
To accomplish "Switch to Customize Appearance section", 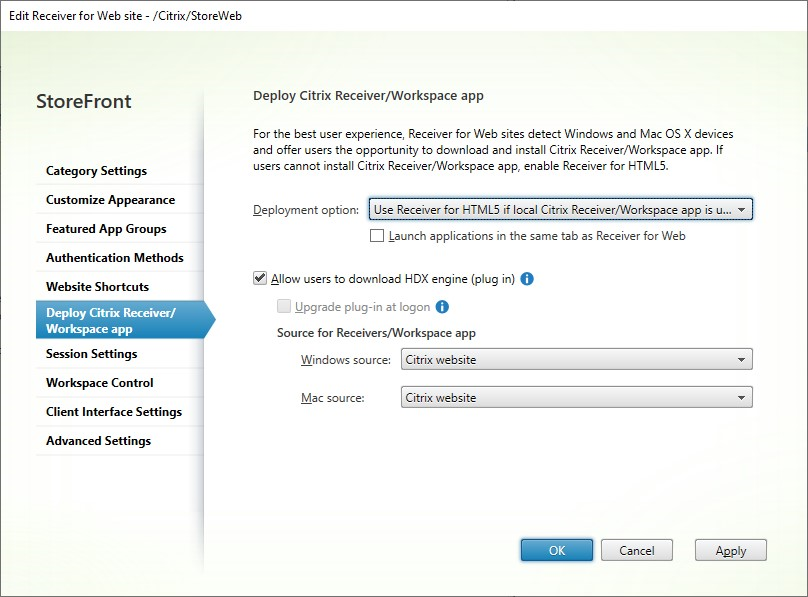I will tap(110, 200).
